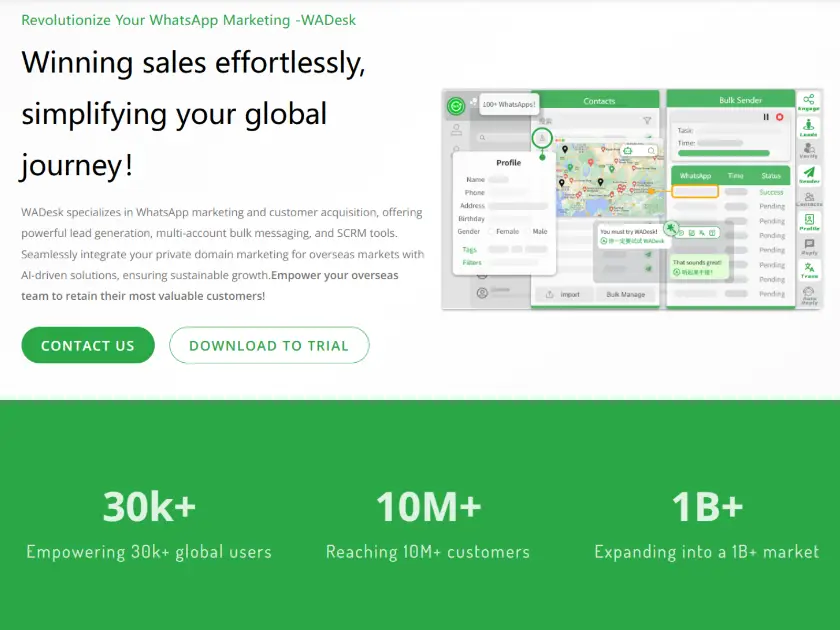This screenshot has width=840, height=630.
Task: Select the Engage icon in the sidebar
Action: [x=808, y=101]
